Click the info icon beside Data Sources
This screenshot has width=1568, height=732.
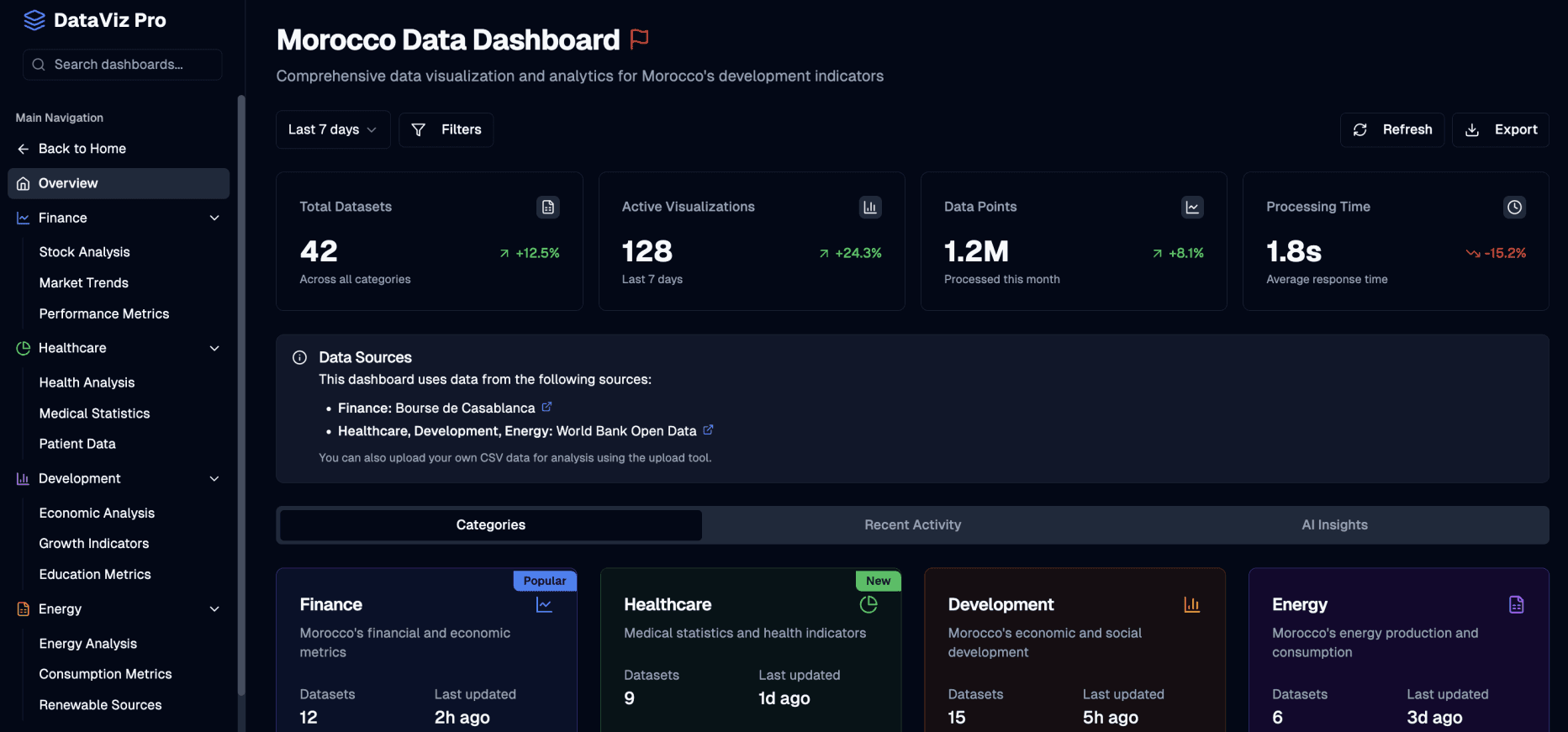coord(299,357)
